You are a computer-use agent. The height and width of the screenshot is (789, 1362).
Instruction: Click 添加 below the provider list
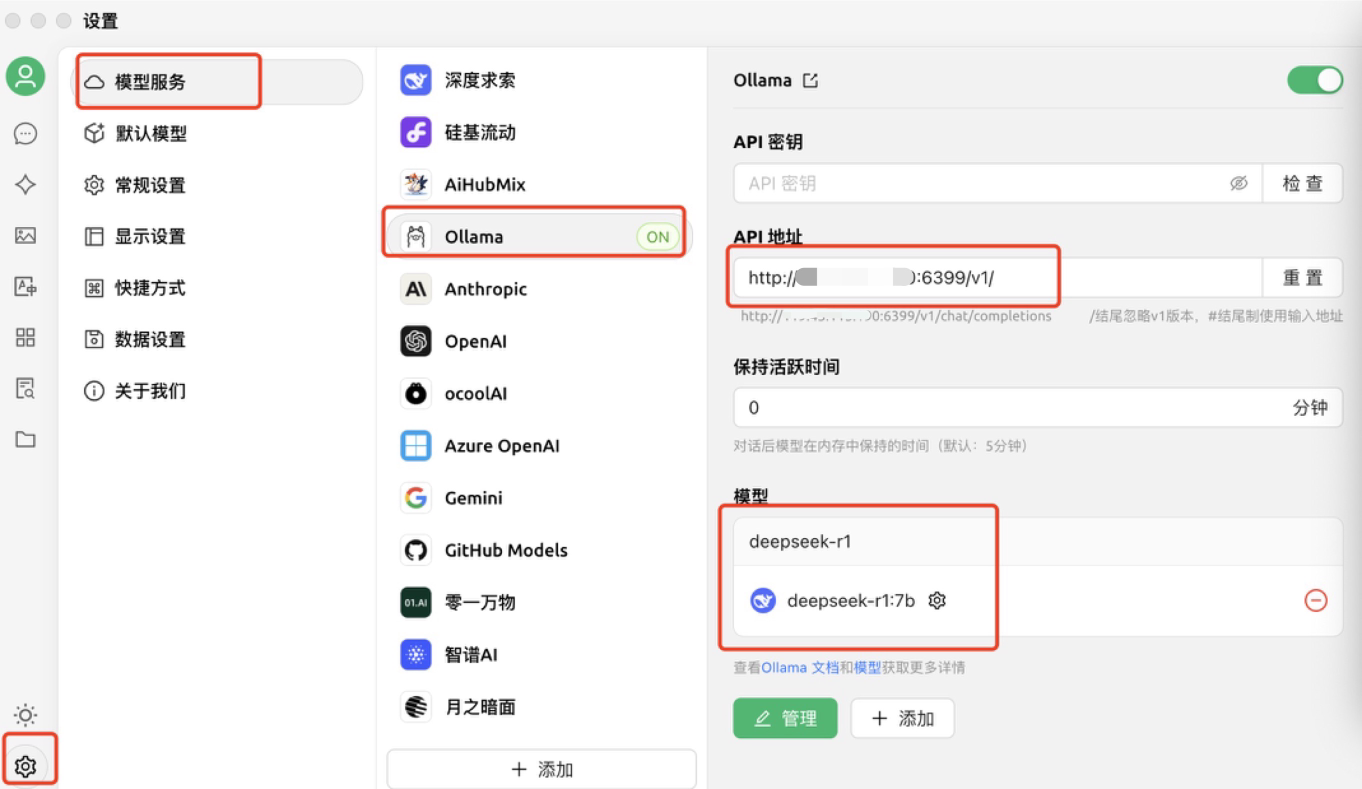(541, 769)
